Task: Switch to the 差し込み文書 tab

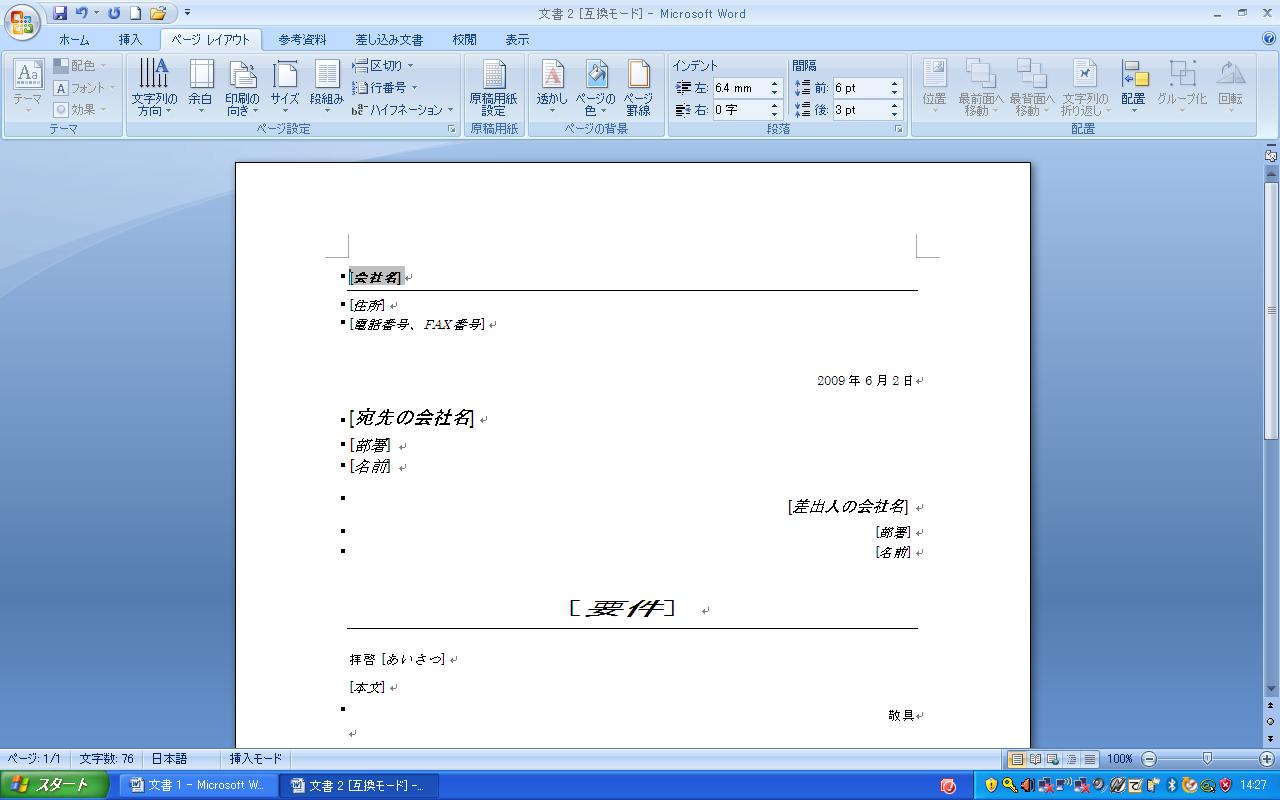Action: point(389,40)
